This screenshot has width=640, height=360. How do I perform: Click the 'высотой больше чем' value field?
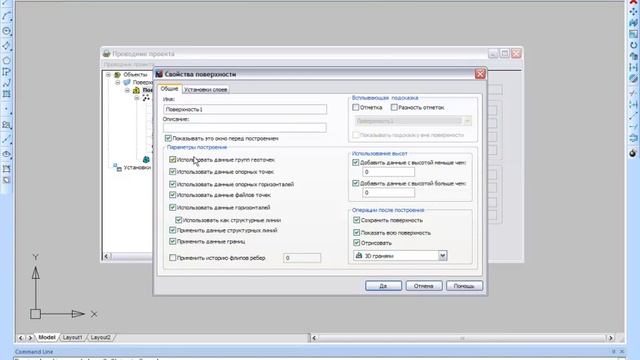[388, 193]
